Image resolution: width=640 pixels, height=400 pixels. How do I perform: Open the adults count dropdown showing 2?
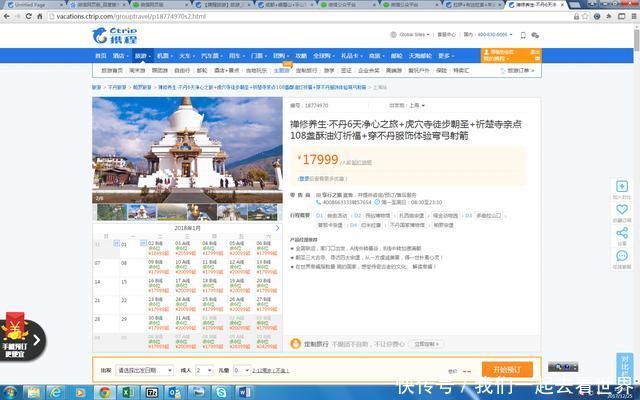[x=204, y=370]
